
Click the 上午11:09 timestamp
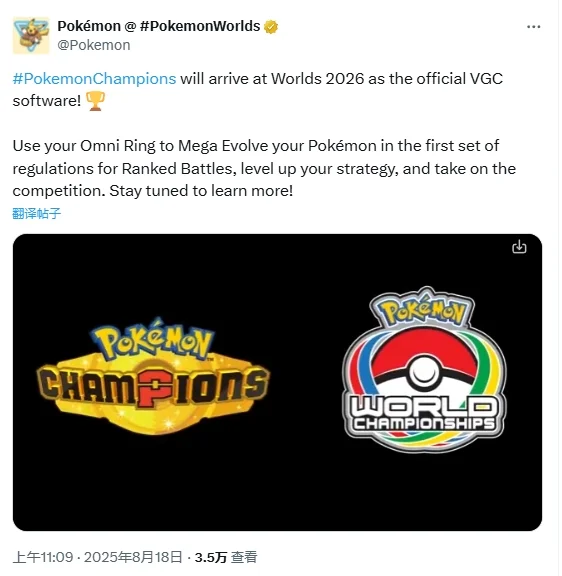[x=43, y=557]
